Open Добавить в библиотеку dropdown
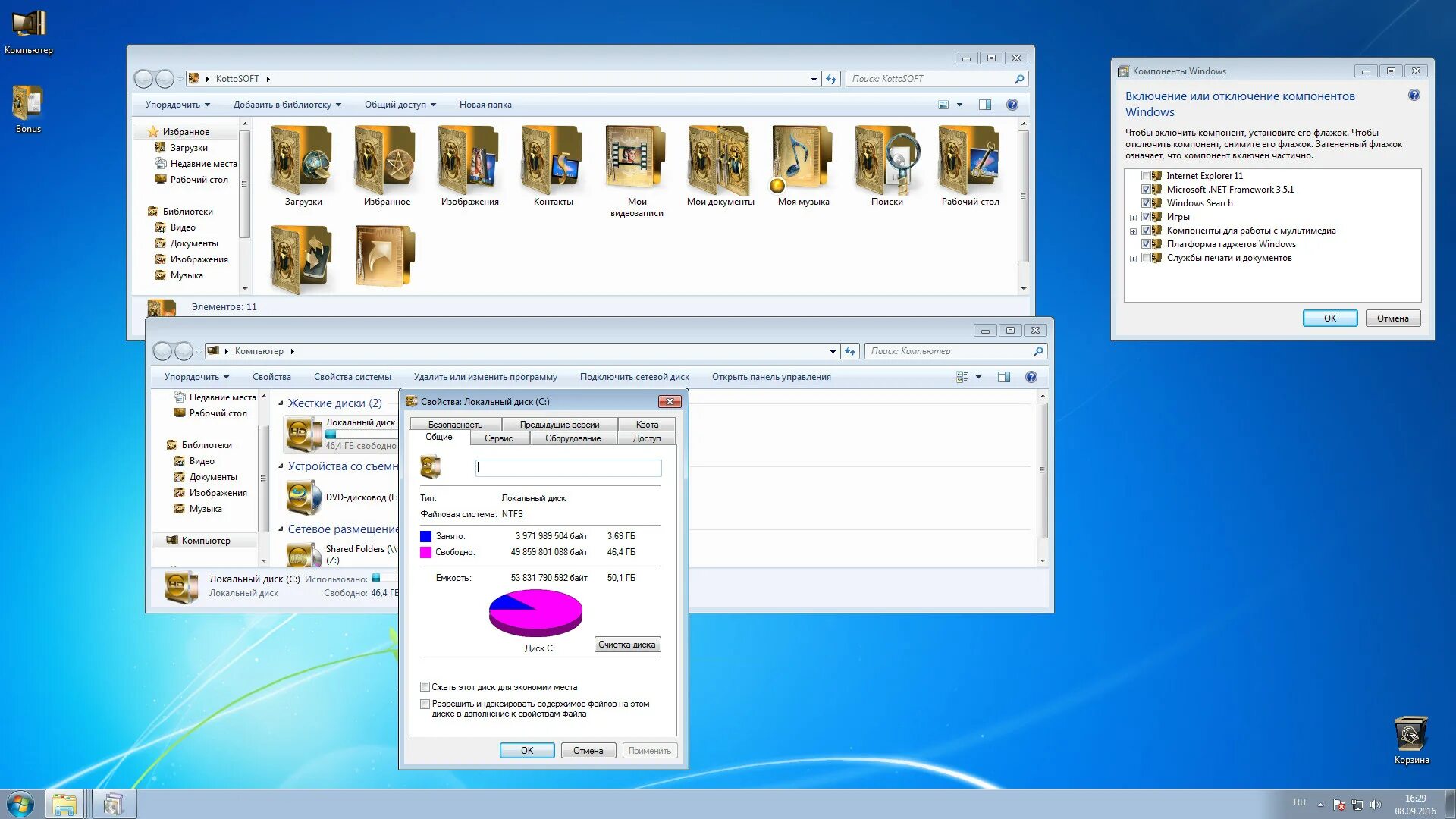 (287, 105)
